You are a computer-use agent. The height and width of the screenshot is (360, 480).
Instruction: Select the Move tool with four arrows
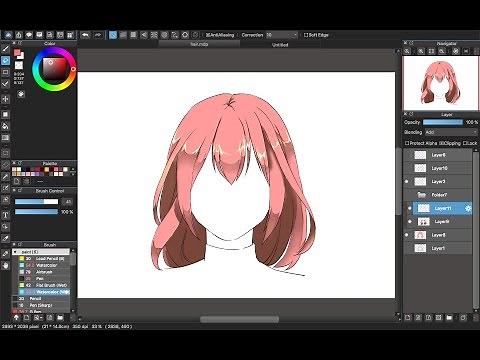click(5, 99)
